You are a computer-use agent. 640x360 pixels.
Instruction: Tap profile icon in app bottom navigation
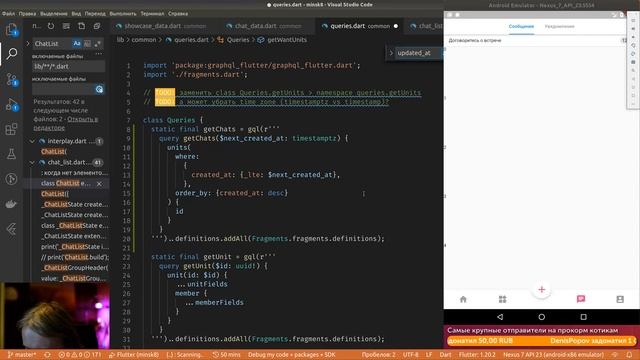[620, 299]
